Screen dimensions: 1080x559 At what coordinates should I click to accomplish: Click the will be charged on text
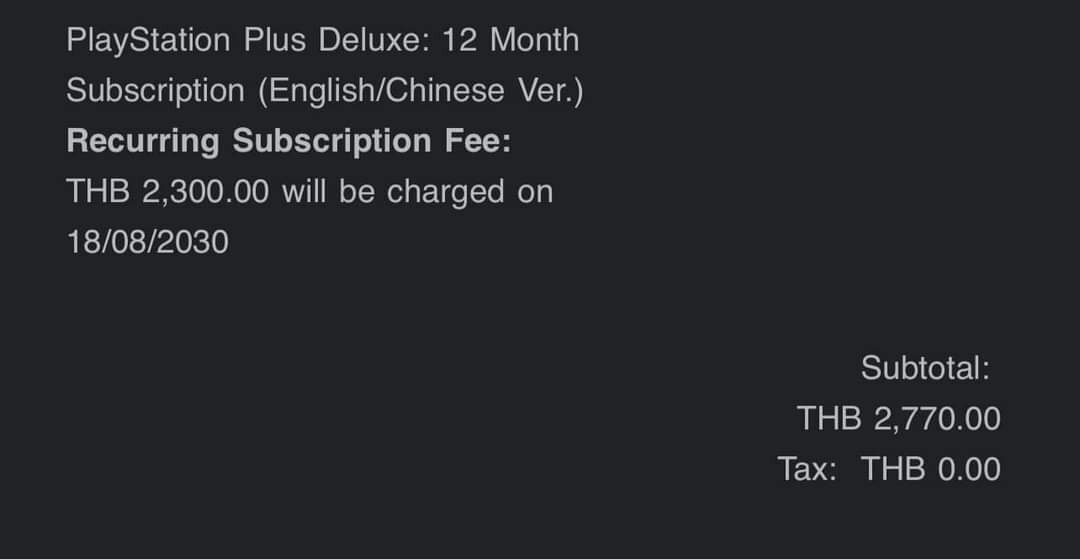[417, 191]
